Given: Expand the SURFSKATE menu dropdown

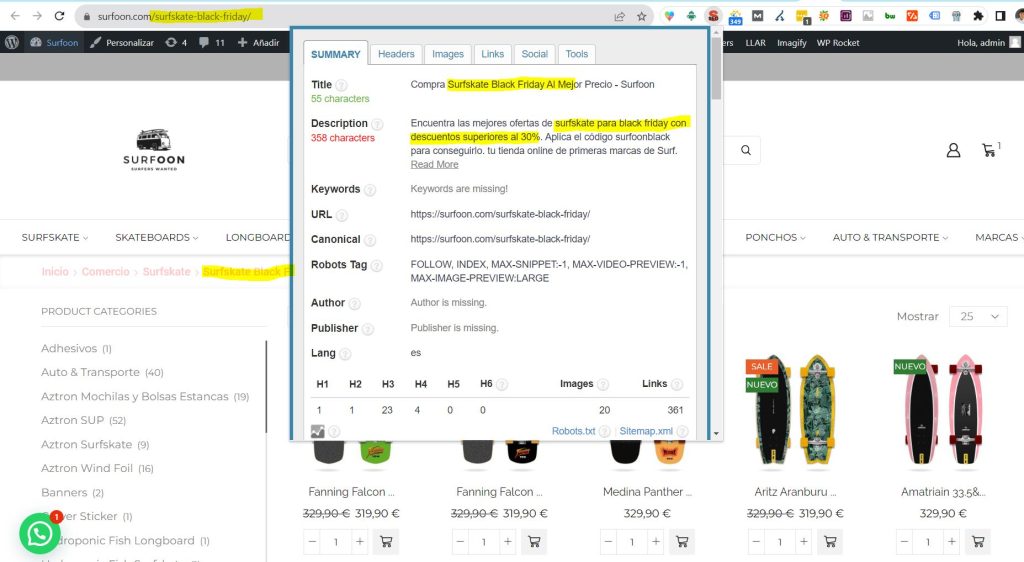Looking at the screenshot, I should click(x=55, y=238).
